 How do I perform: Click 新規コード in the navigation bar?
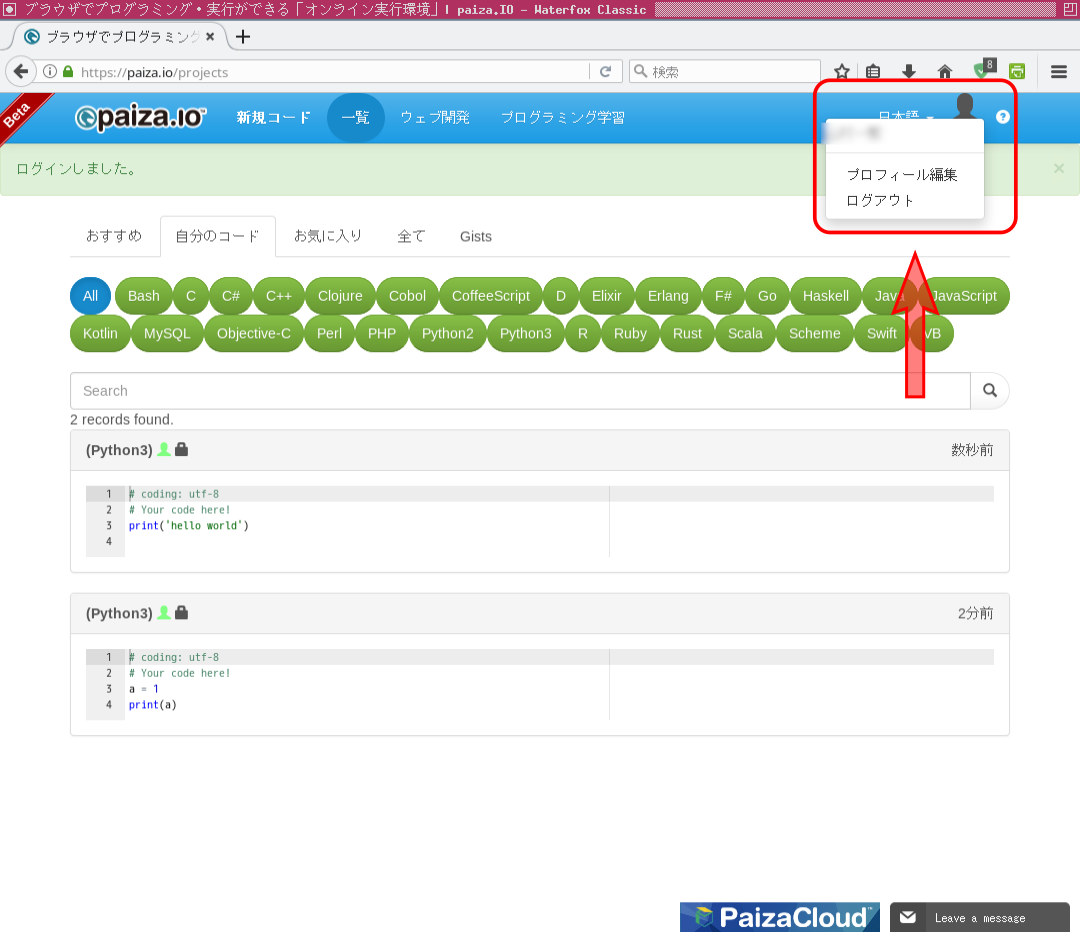tap(273, 117)
